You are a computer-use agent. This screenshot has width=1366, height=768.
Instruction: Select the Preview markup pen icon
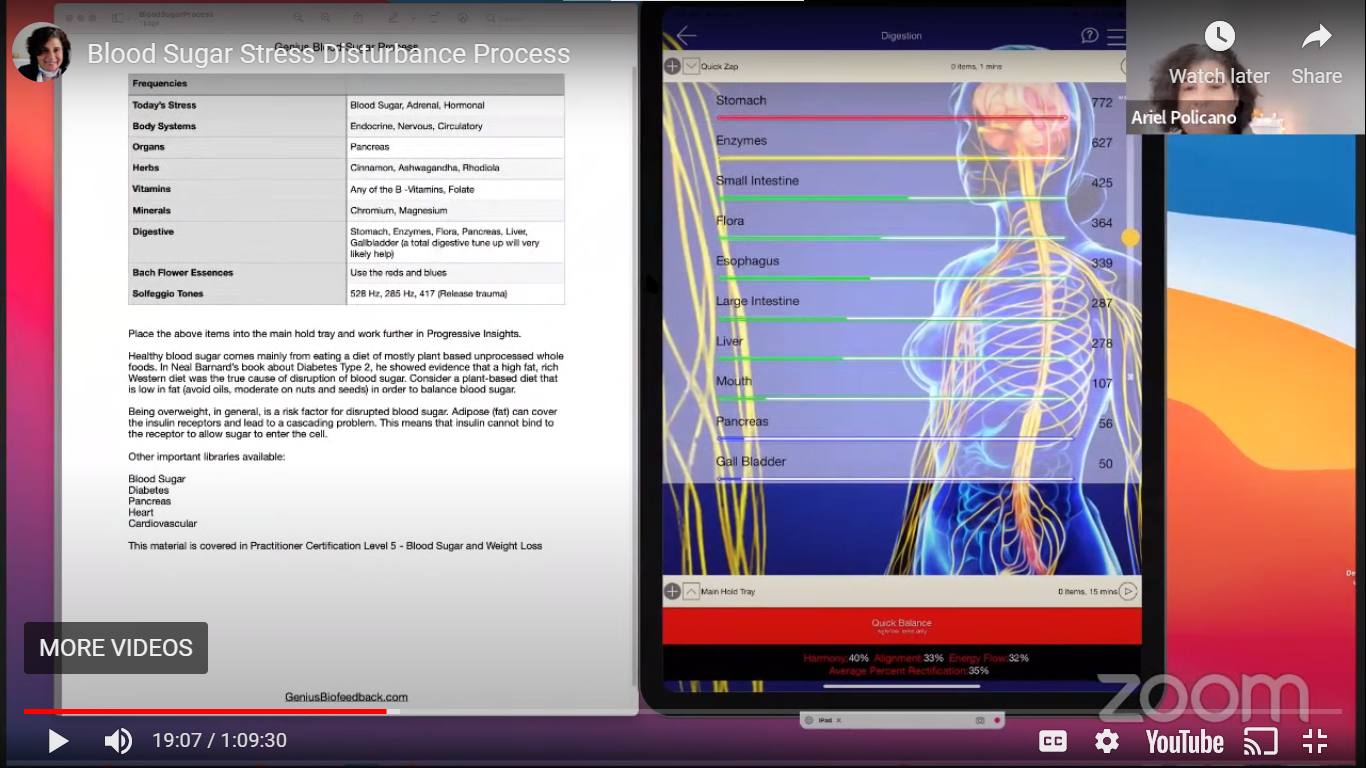[x=395, y=18]
